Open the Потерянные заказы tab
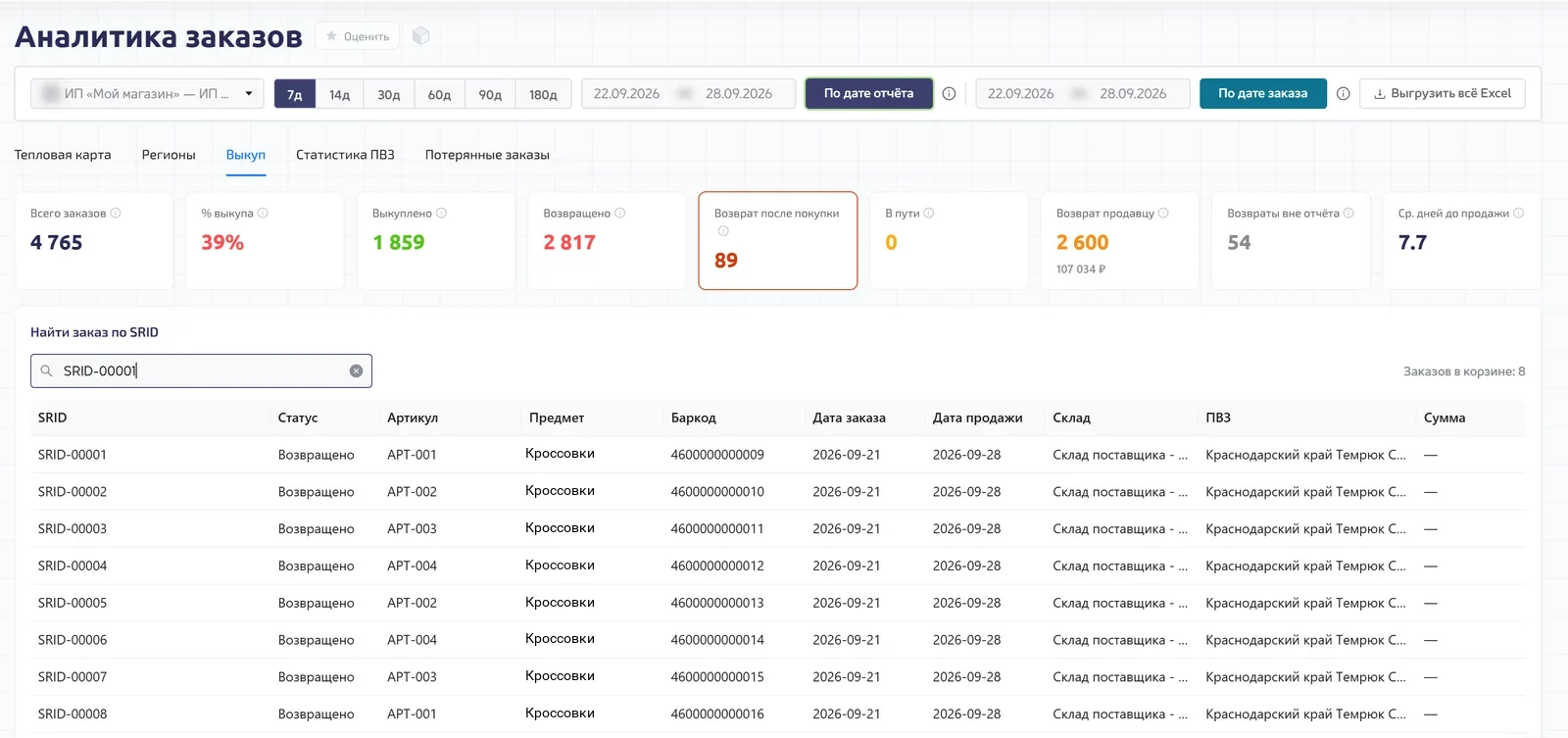The width and height of the screenshot is (1568, 738). [x=487, y=155]
